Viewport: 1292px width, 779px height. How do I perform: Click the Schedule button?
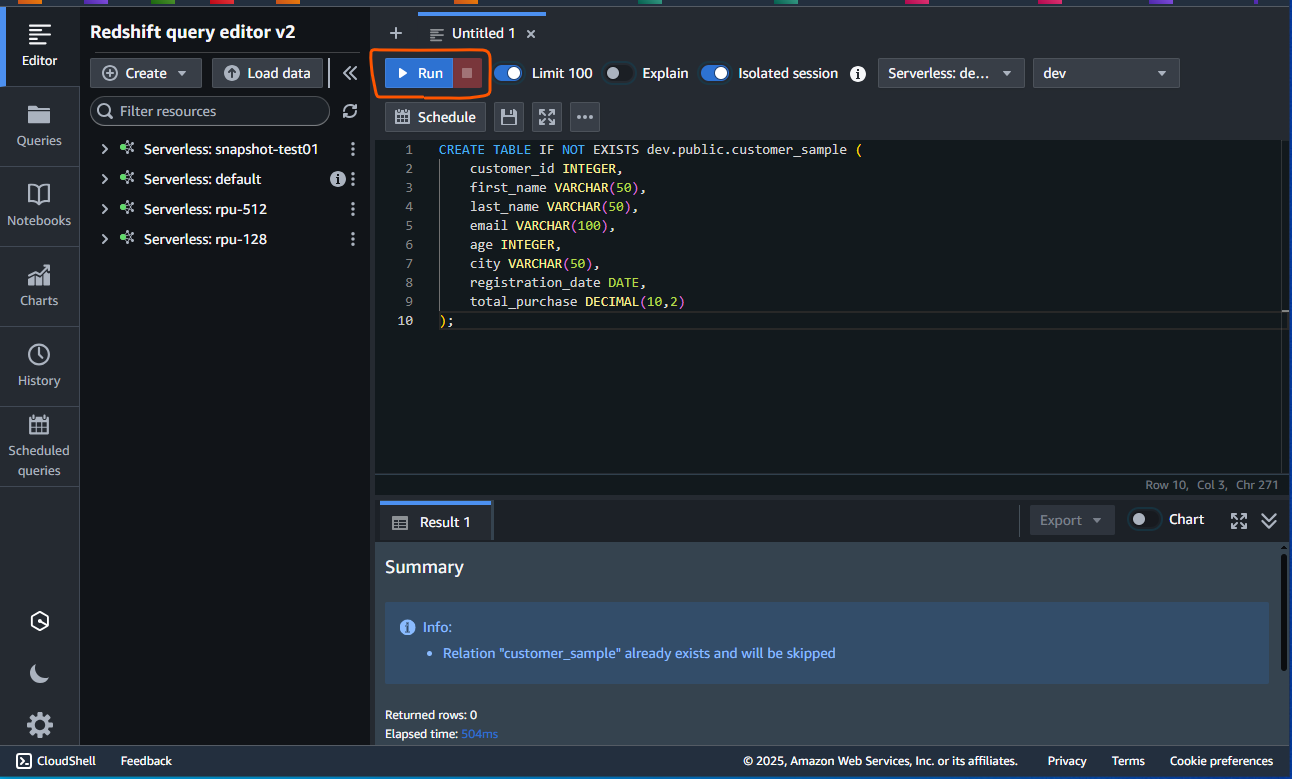pyautogui.click(x=436, y=117)
